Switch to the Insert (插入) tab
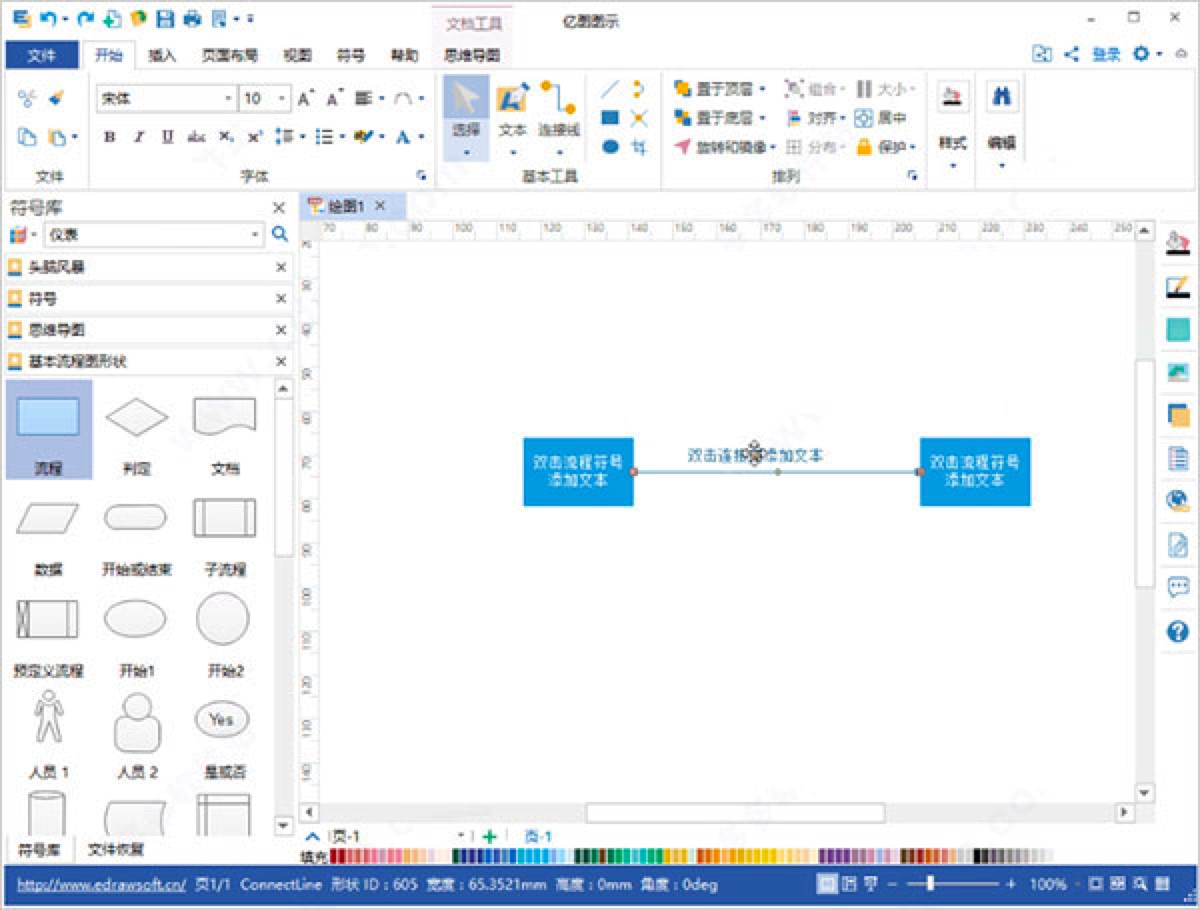1200x910 pixels. [x=162, y=56]
